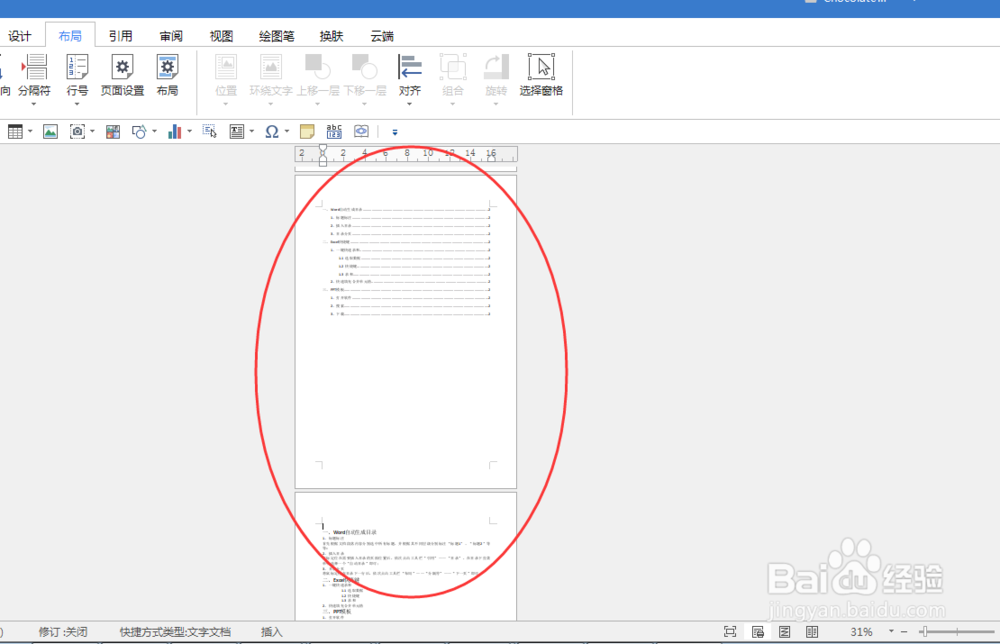The image size is (1000, 644).
Task: Open the 绘图笔 tab
Action: [x=277, y=36]
